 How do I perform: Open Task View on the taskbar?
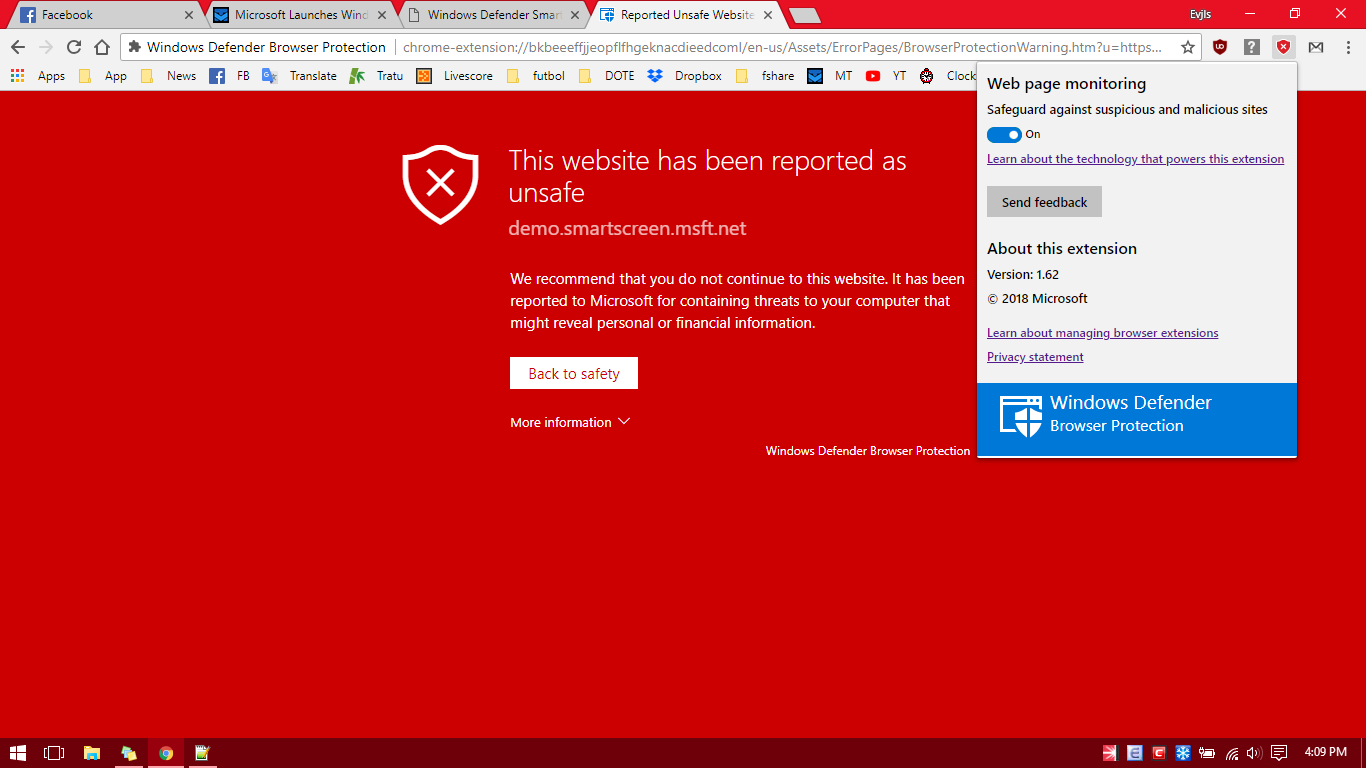[54, 753]
